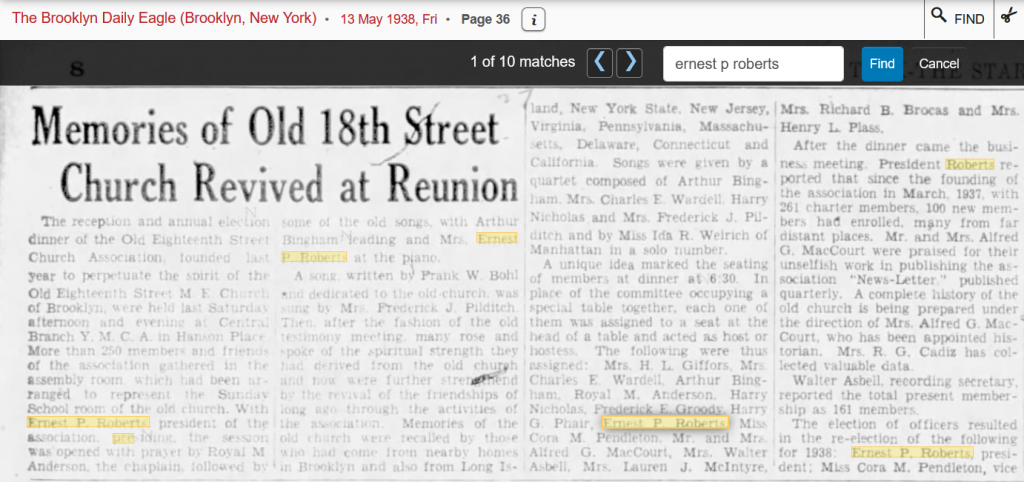1024x482 pixels.
Task: Select highlighted 'Ernest P. Roberts' before 'president of the'
Action: click(89, 421)
